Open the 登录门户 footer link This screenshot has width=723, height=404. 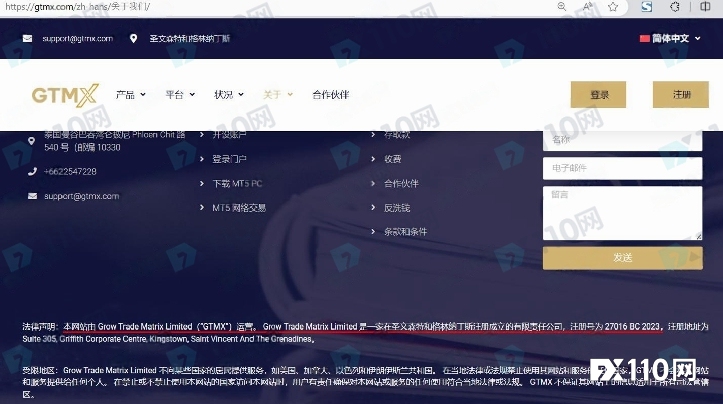[x=229, y=159]
